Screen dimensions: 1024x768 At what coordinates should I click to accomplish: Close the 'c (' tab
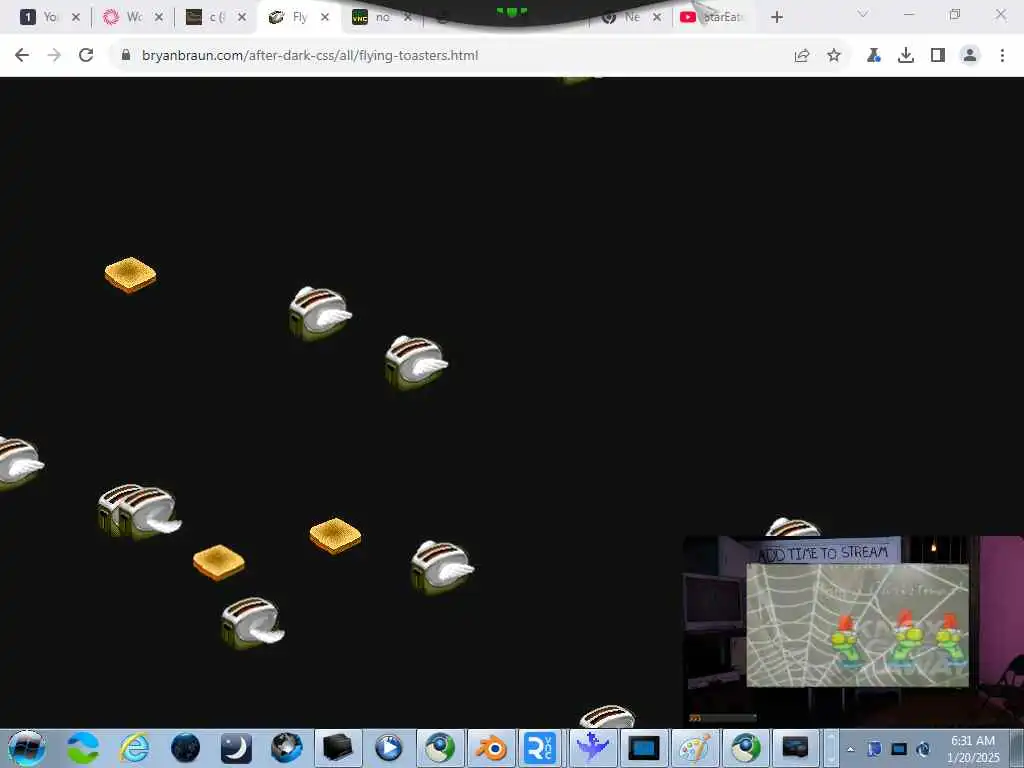[242, 18]
